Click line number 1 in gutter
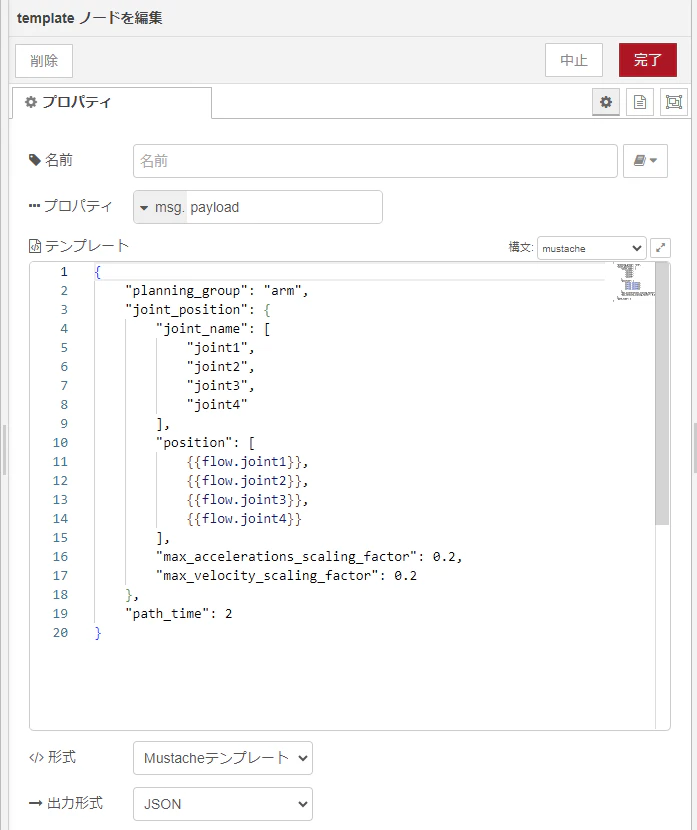 point(64,272)
